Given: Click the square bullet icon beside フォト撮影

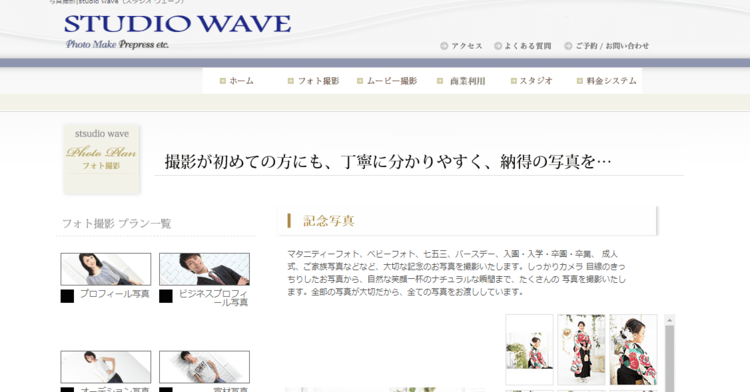Looking at the screenshot, I should (290, 81).
